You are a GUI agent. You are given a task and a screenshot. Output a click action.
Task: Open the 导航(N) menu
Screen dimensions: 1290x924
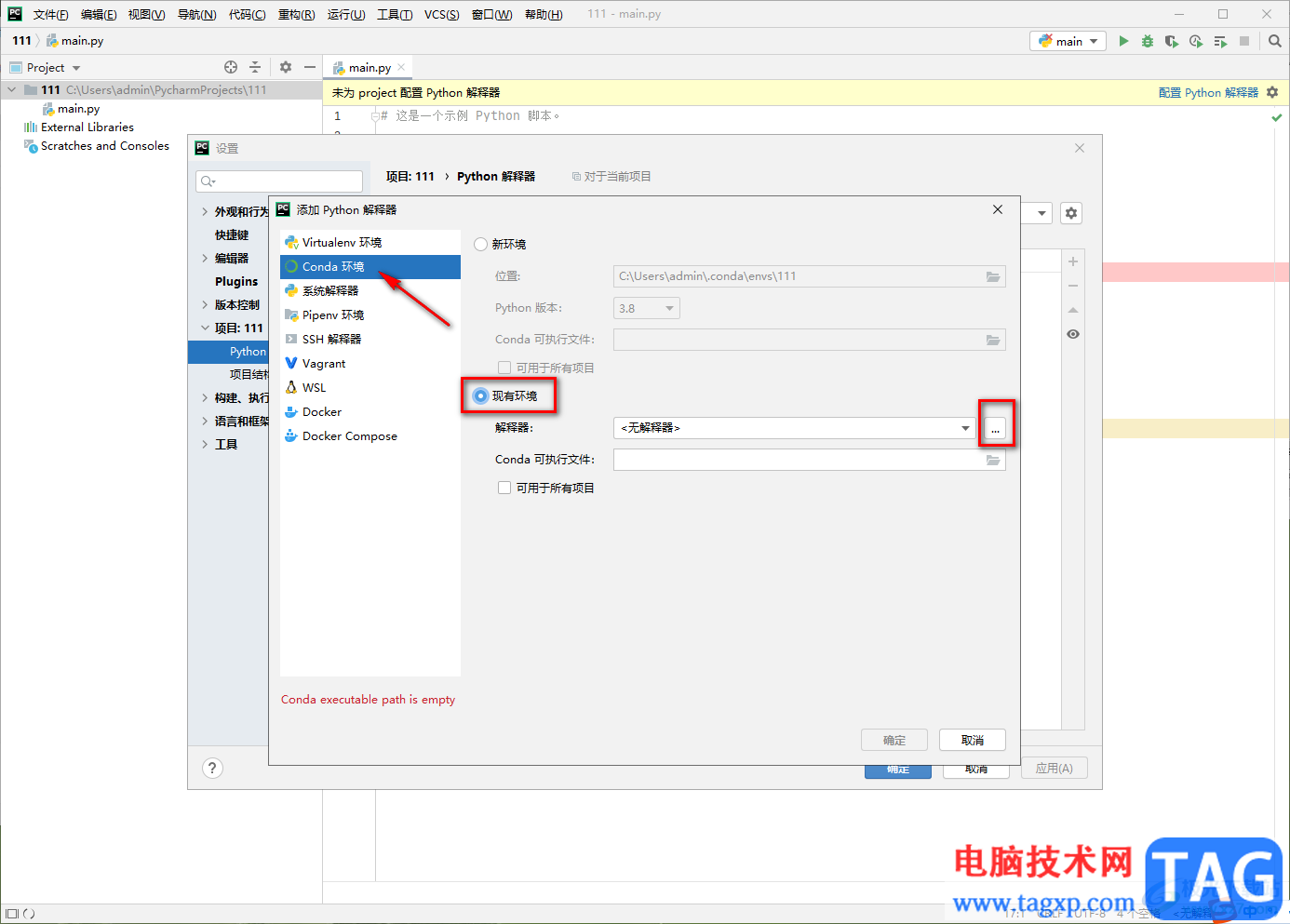196,14
